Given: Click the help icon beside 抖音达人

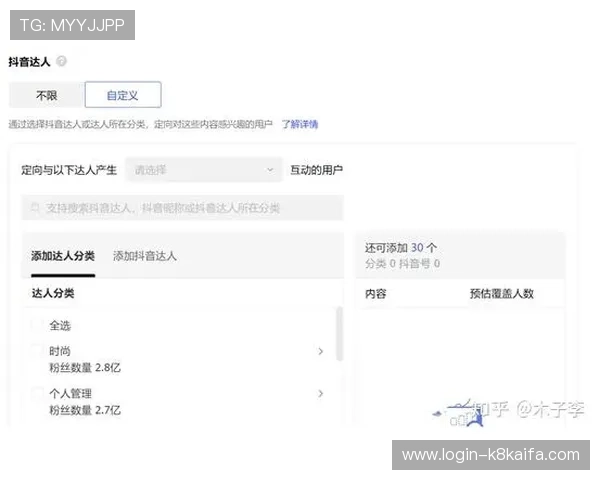Looking at the screenshot, I should click(61, 61).
